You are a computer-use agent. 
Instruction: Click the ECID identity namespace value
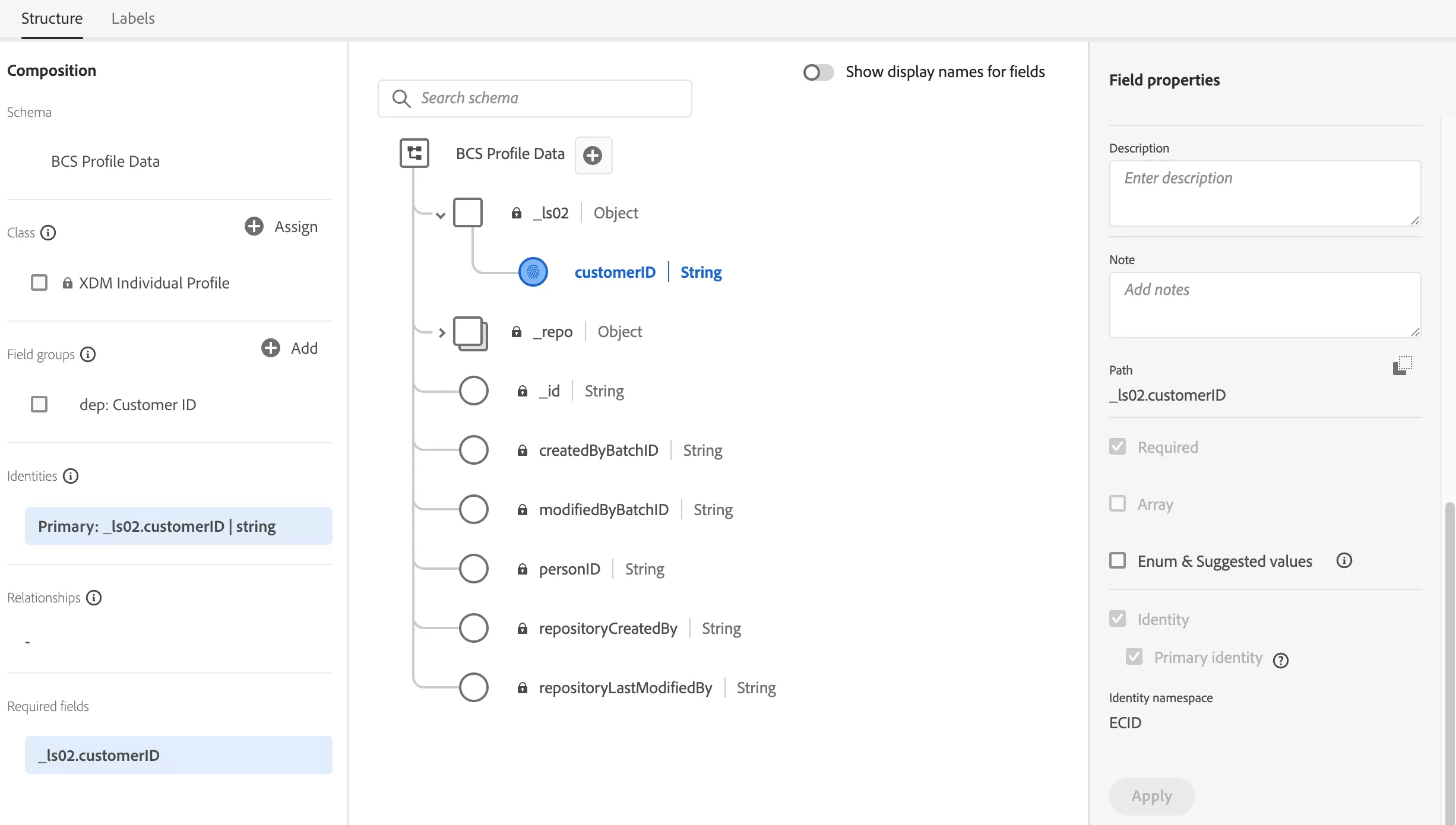pyautogui.click(x=1125, y=723)
